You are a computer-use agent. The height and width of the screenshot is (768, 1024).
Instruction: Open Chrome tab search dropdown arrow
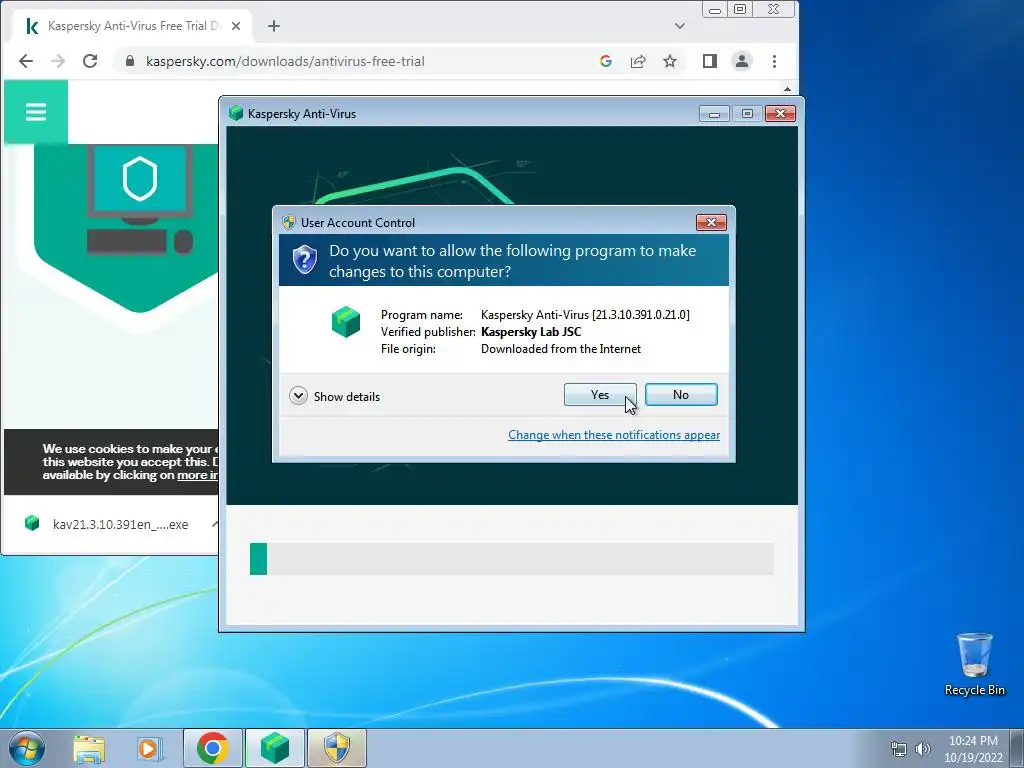coord(680,26)
